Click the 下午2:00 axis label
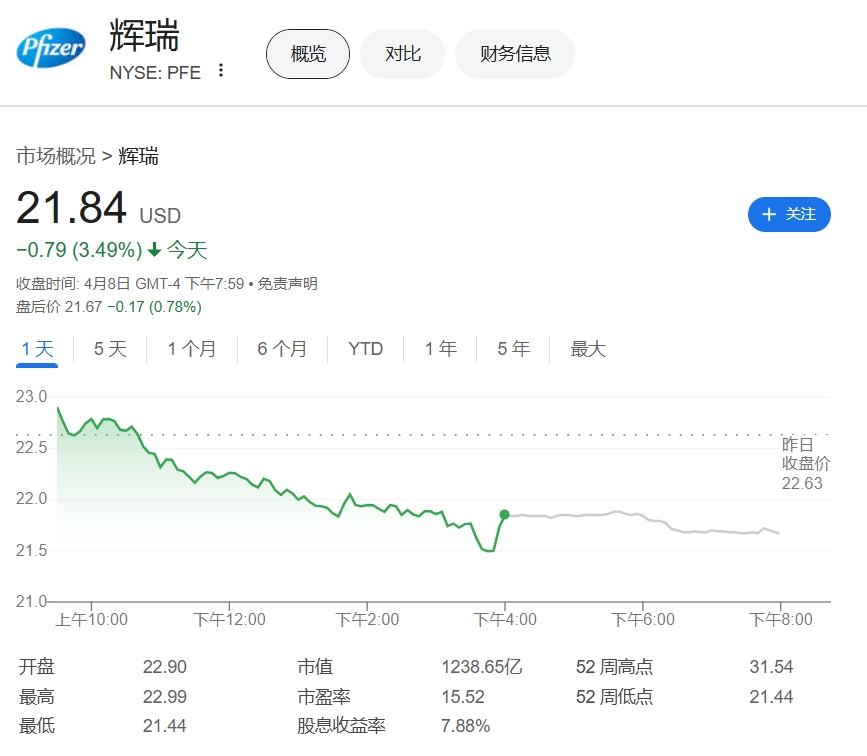Image resolution: width=867 pixels, height=756 pixels. click(367, 619)
